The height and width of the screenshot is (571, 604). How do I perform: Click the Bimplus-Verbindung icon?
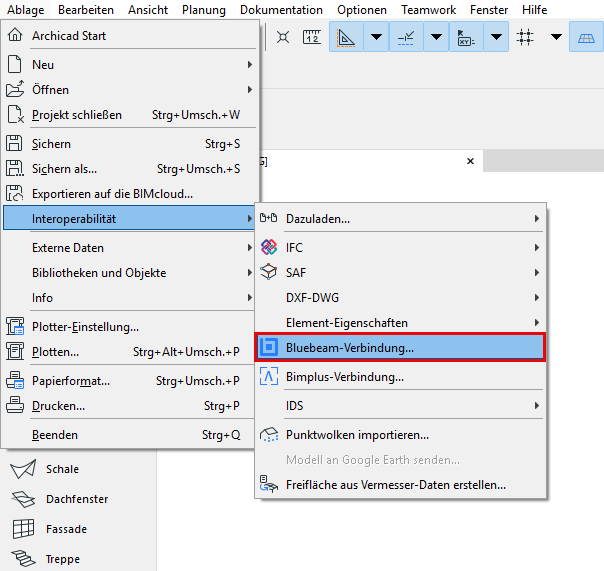point(269,376)
